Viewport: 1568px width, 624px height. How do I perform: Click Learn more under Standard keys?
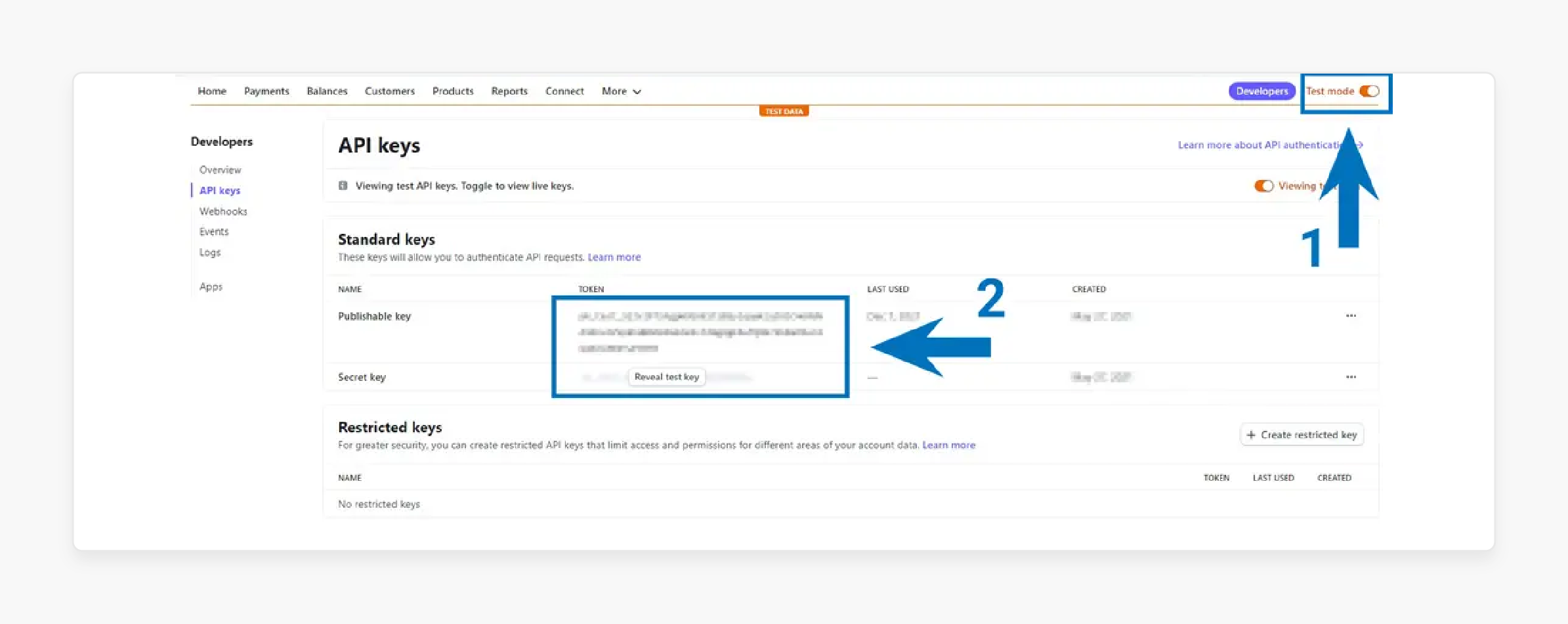pyautogui.click(x=614, y=257)
